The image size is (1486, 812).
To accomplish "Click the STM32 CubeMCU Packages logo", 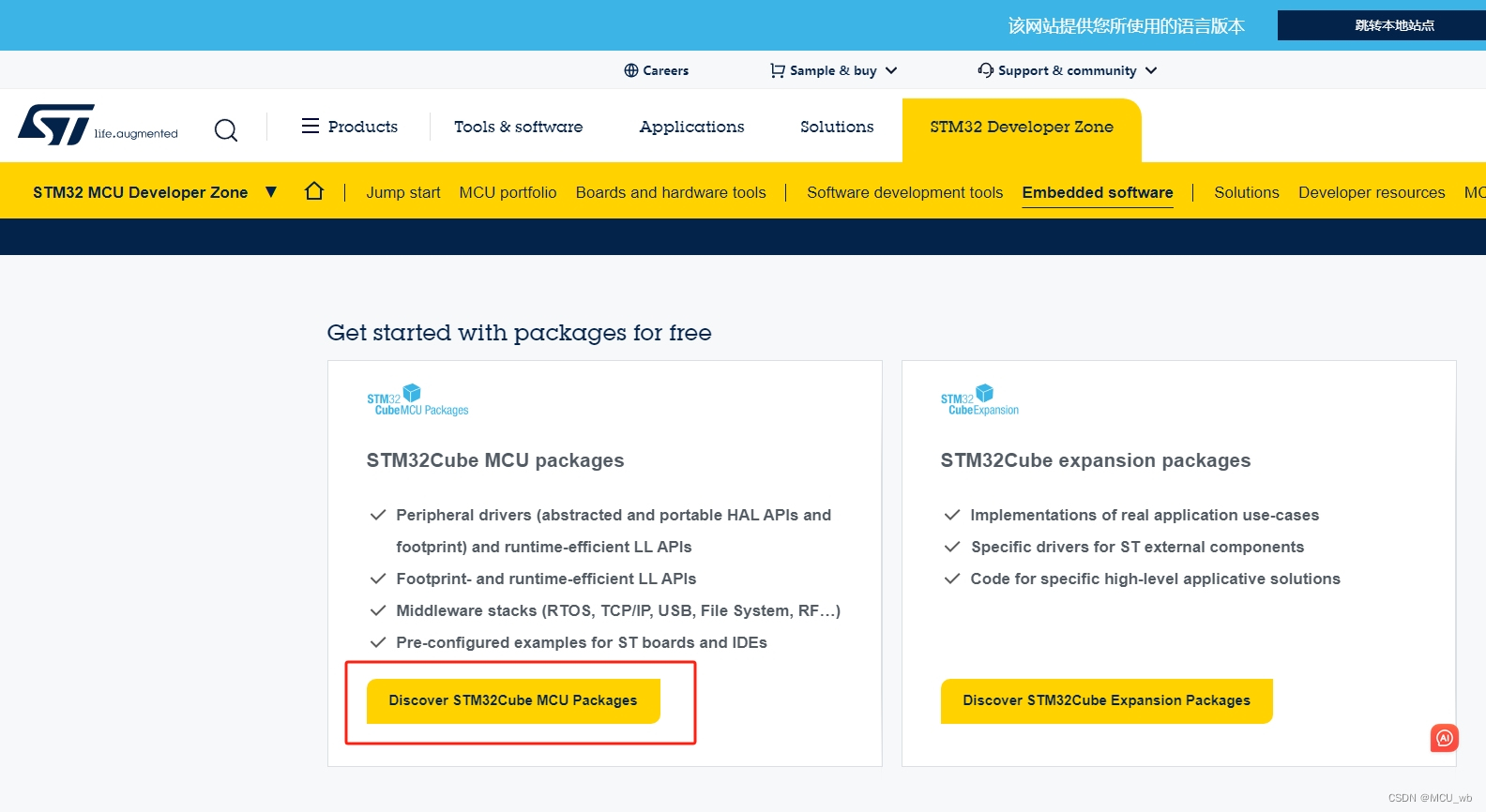I will click(417, 400).
